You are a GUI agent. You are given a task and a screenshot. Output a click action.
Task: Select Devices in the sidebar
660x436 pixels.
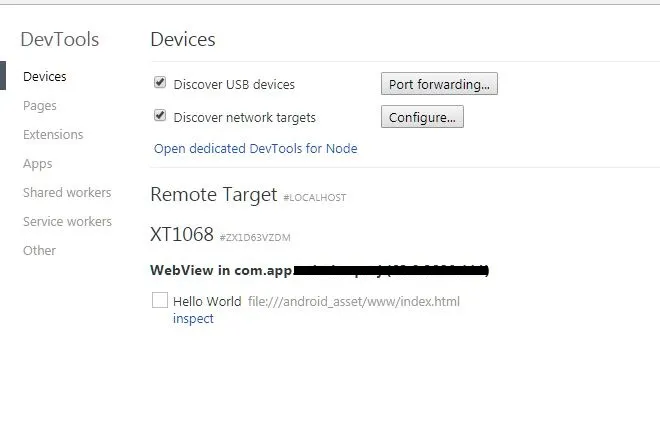45,76
